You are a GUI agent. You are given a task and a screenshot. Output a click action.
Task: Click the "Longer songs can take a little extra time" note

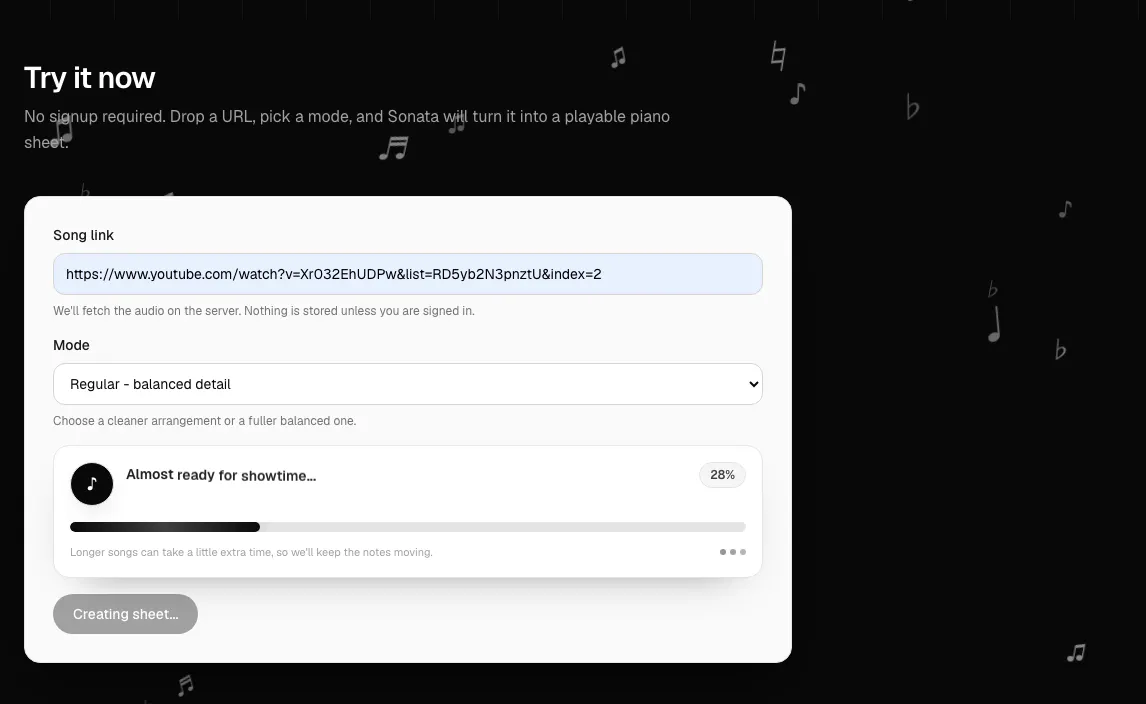pos(251,552)
